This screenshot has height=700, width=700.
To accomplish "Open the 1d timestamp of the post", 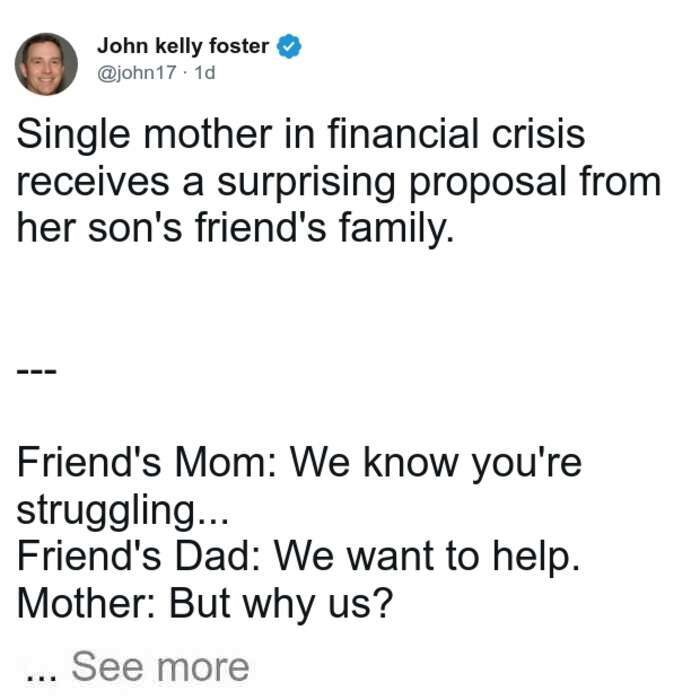I will coord(205,73).
